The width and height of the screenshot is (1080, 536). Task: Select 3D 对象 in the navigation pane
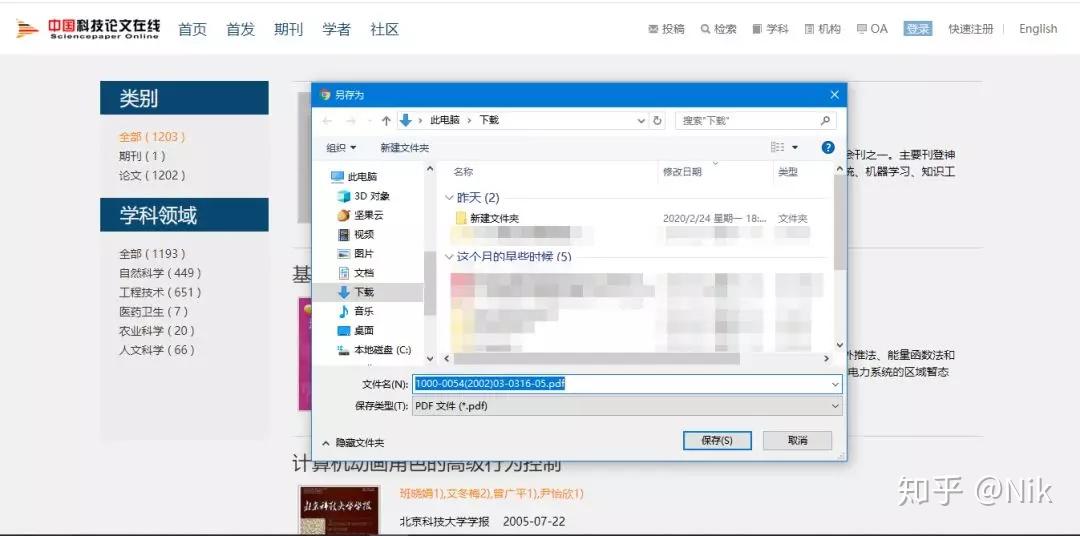click(x=364, y=196)
